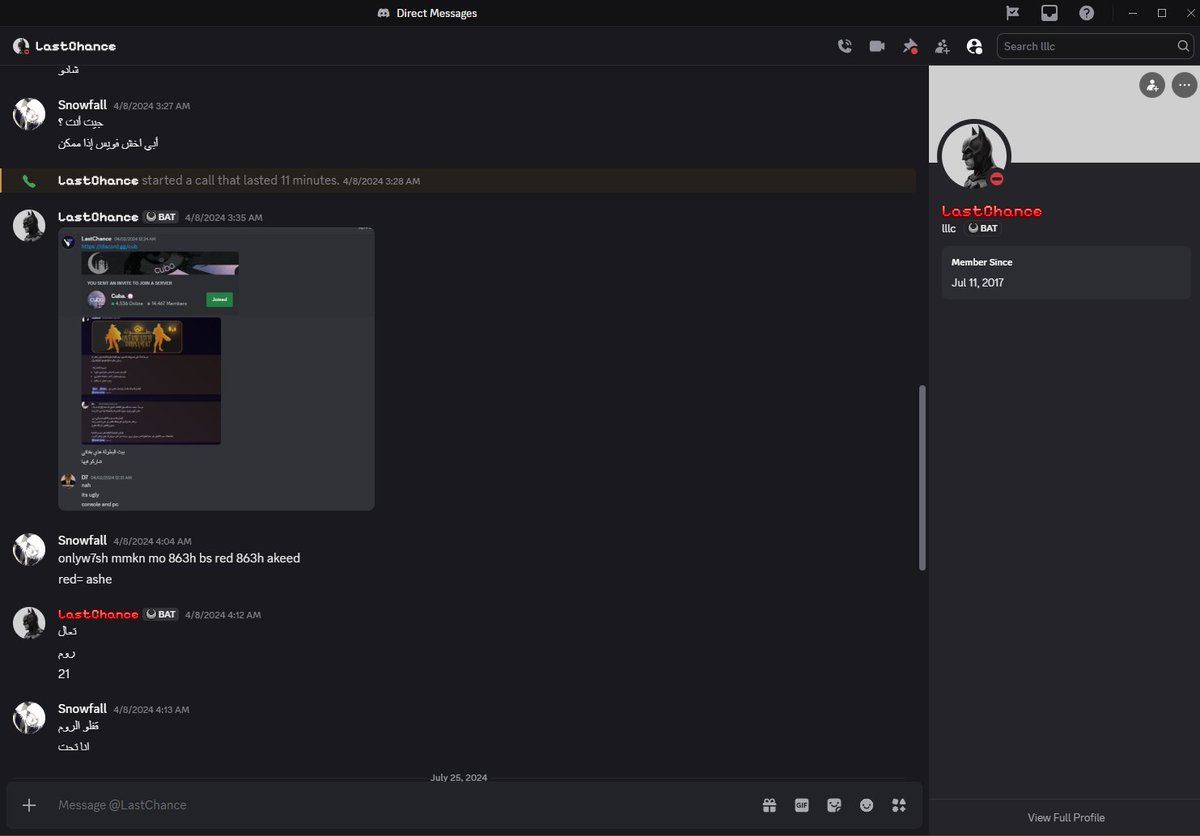Start a video call
Screen dimensions: 1200x836
[x=877, y=46]
